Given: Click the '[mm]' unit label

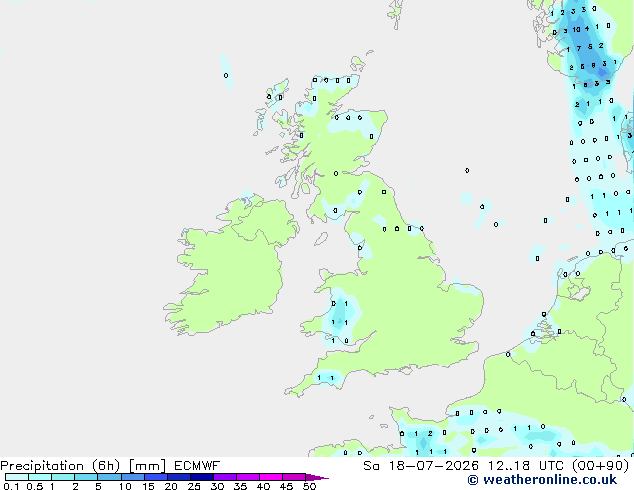Looking at the screenshot, I should click(147, 466).
